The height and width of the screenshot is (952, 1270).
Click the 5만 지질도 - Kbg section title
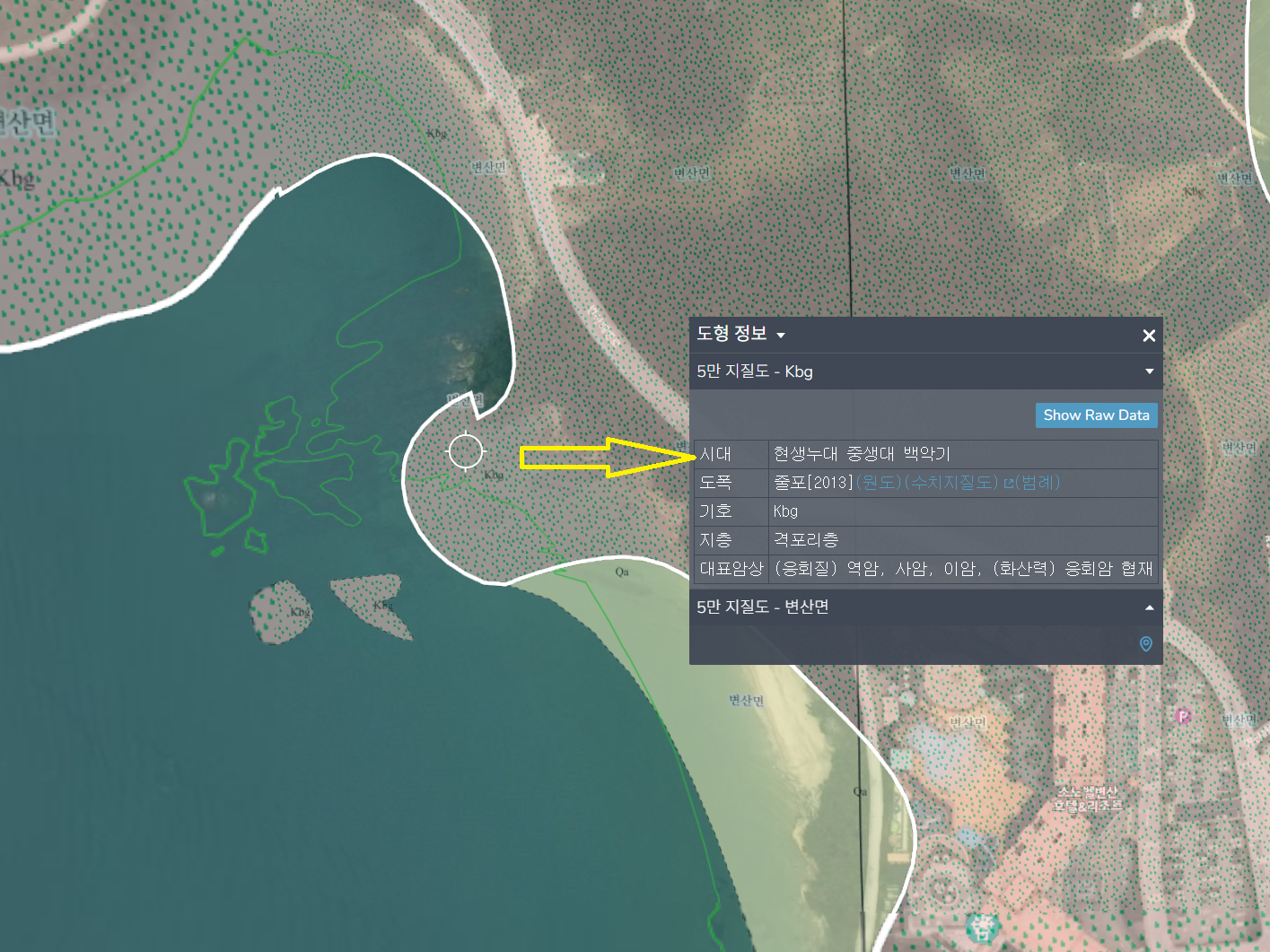(755, 371)
